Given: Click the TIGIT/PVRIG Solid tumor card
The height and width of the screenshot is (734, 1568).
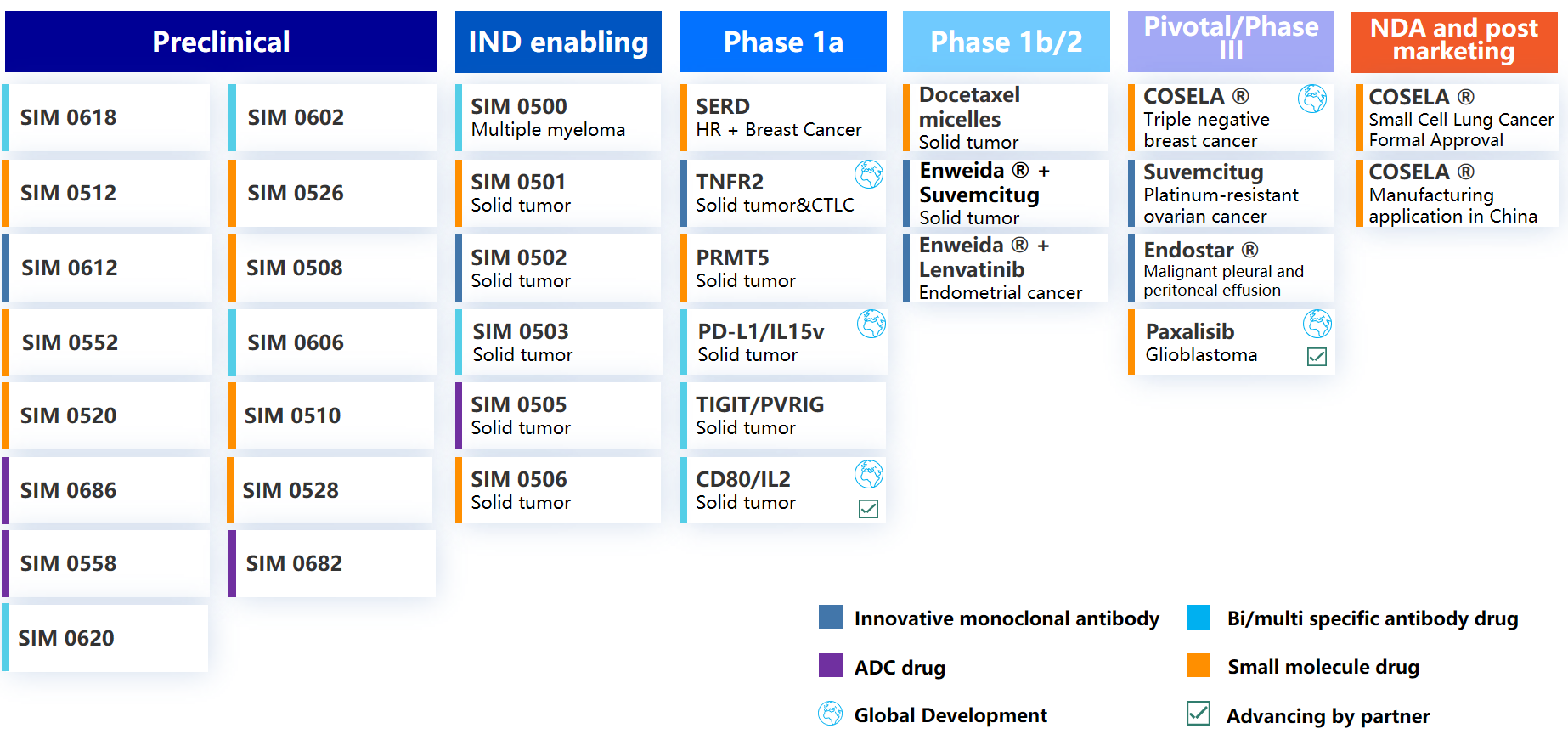Looking at the screenshot, I should pos(782,415).
